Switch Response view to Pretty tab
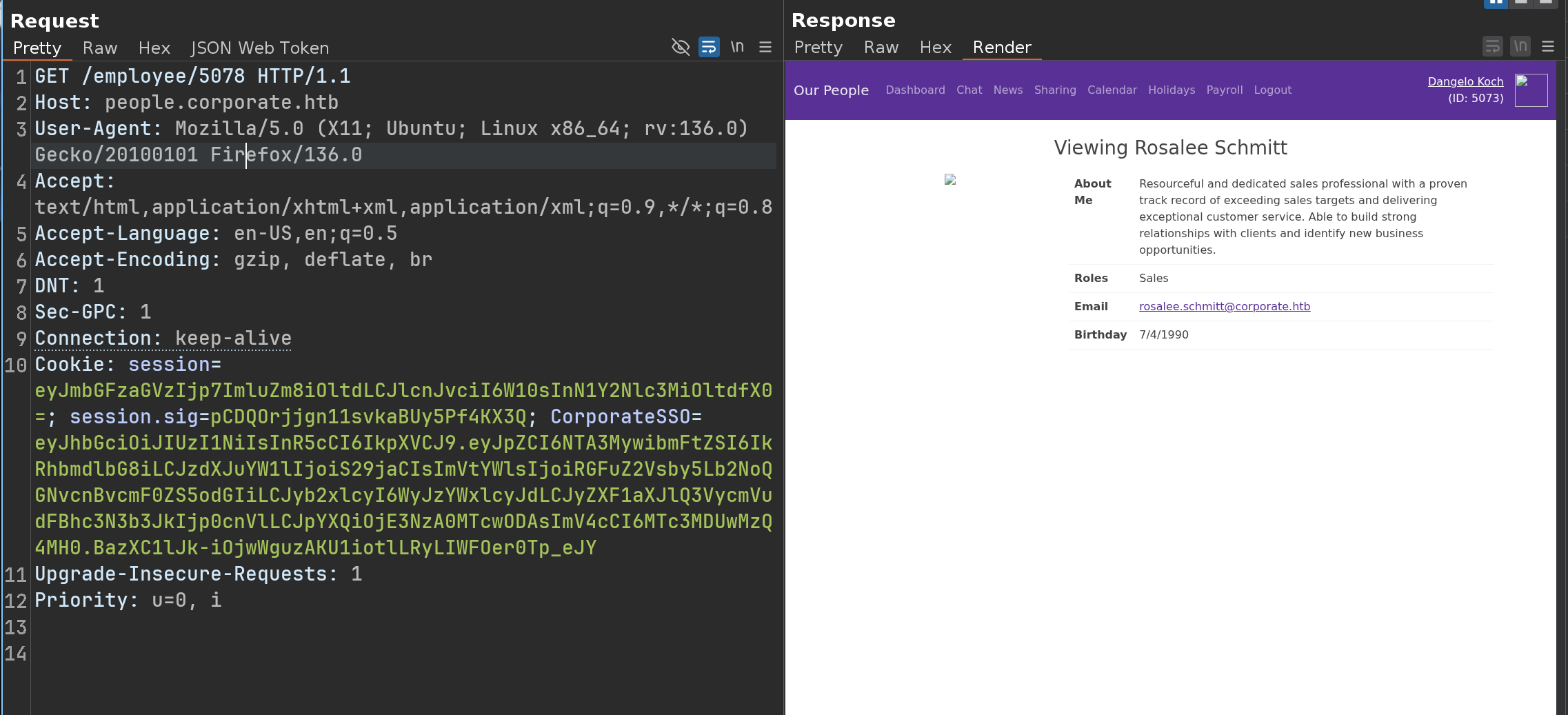This screenshot has height=715, width=1568. coord(818,48)
